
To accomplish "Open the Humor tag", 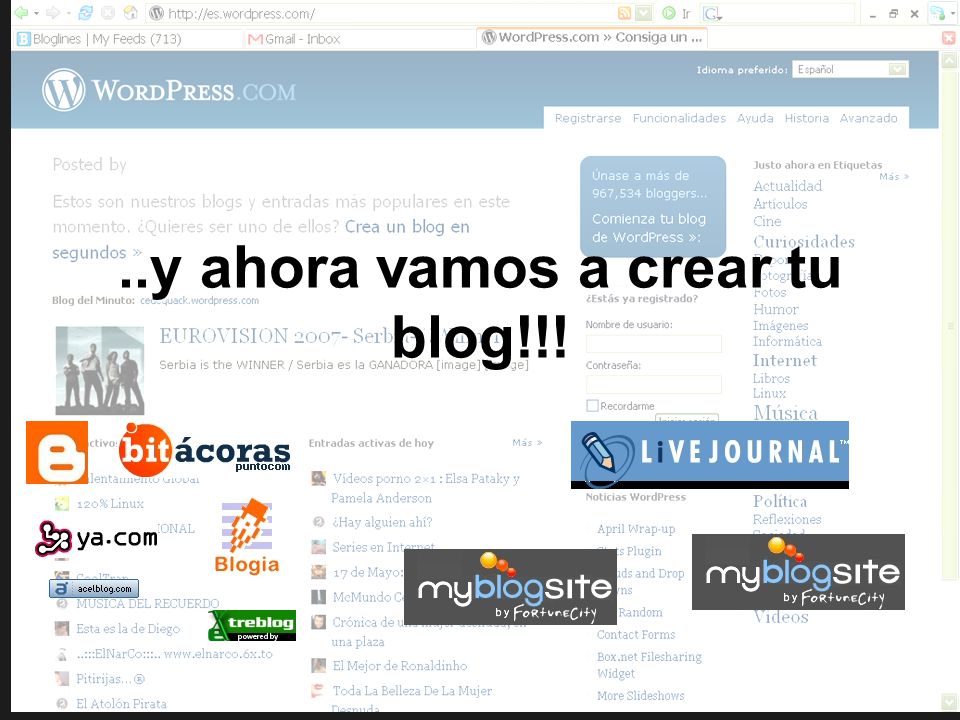I will coord(776,309).
